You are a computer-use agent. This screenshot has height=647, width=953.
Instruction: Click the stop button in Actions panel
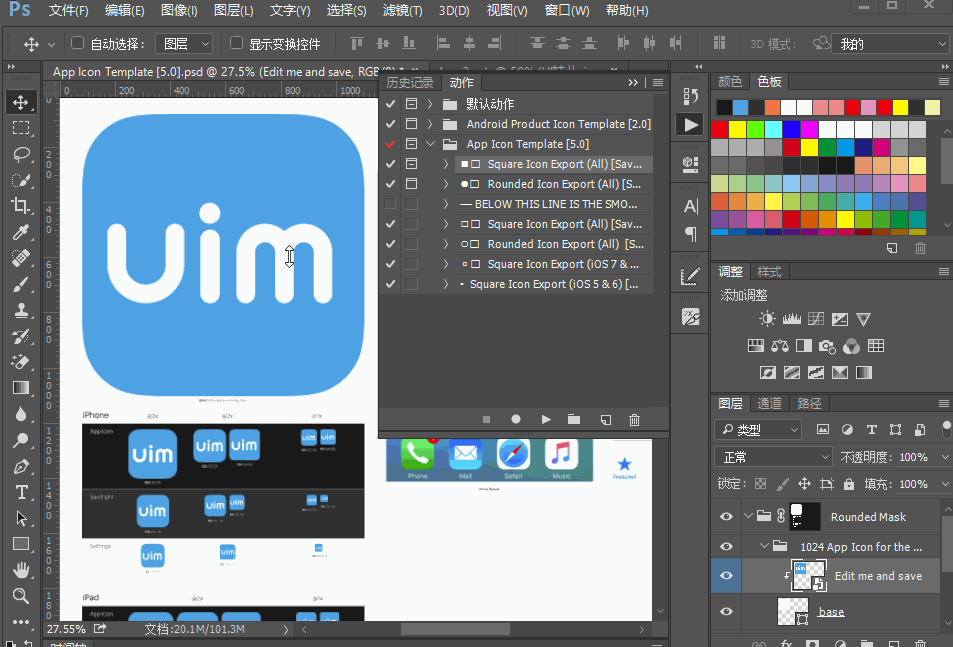click(x=486, y=420)
